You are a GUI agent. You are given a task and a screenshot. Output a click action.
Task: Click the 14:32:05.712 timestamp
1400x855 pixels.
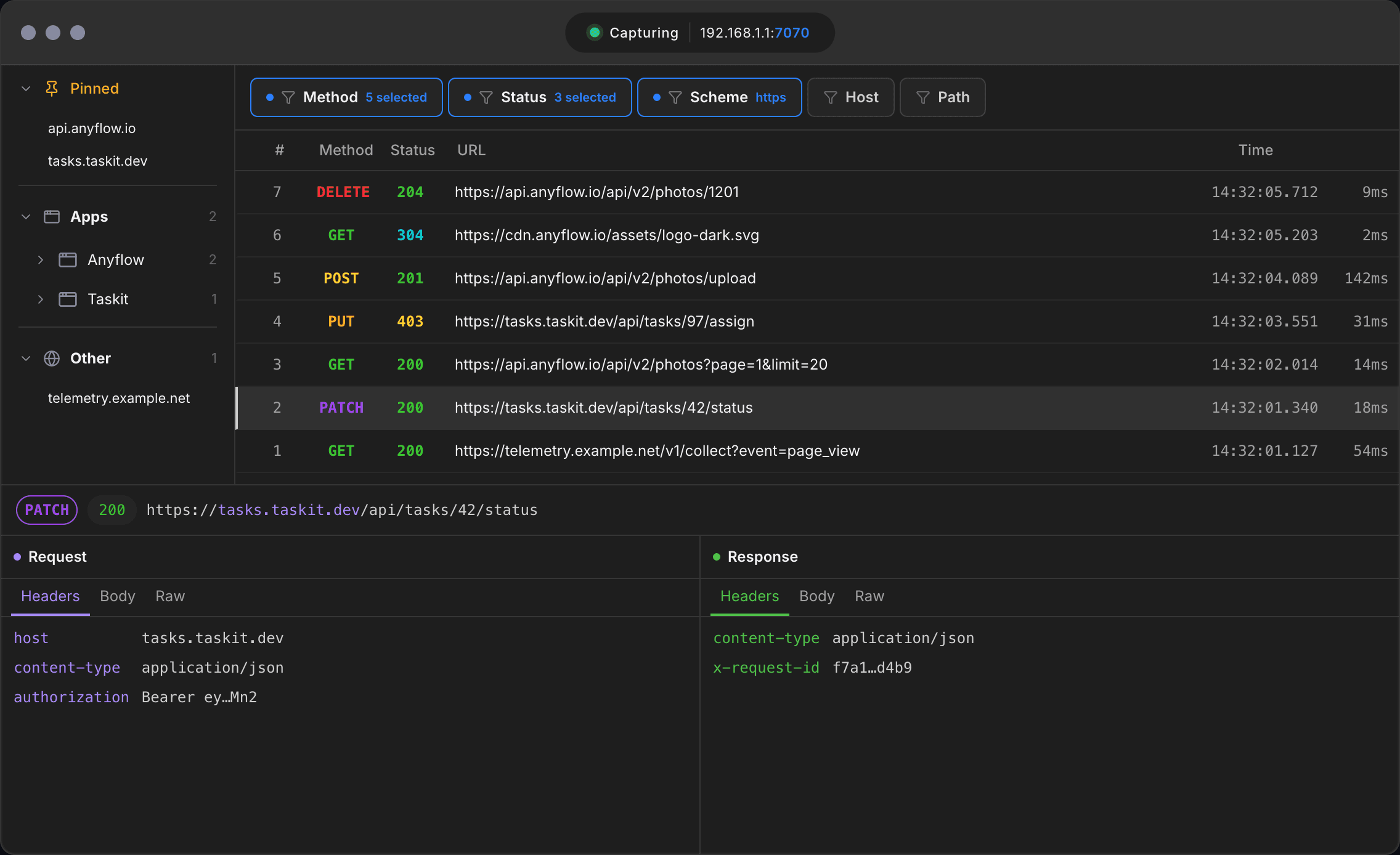point(1264,192)
